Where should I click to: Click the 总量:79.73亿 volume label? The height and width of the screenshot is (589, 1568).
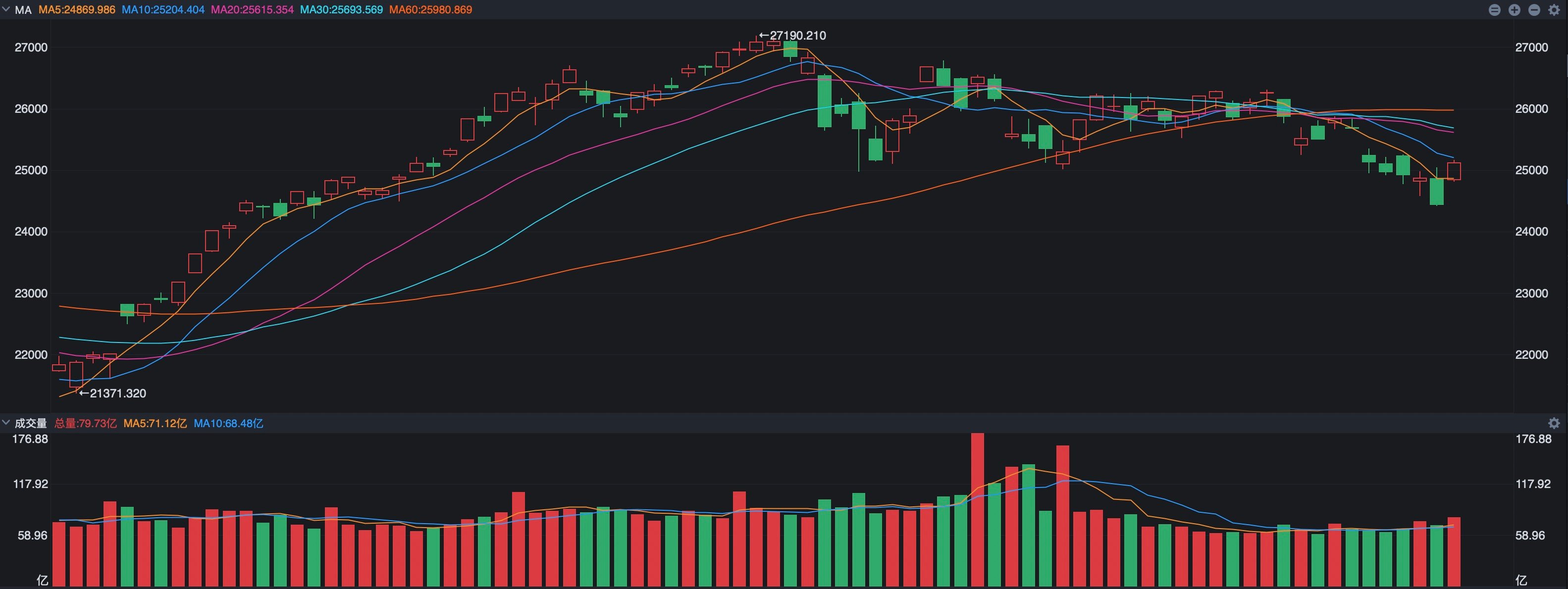(85, 423)
